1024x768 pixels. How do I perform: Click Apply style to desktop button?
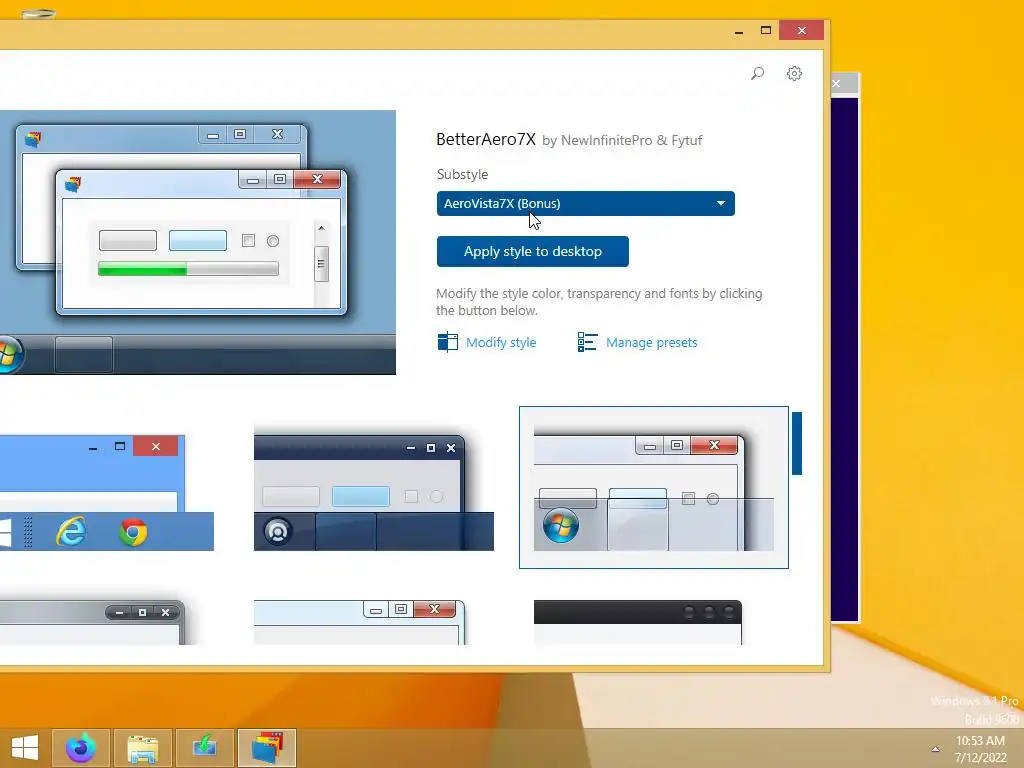tap(533, 251)
